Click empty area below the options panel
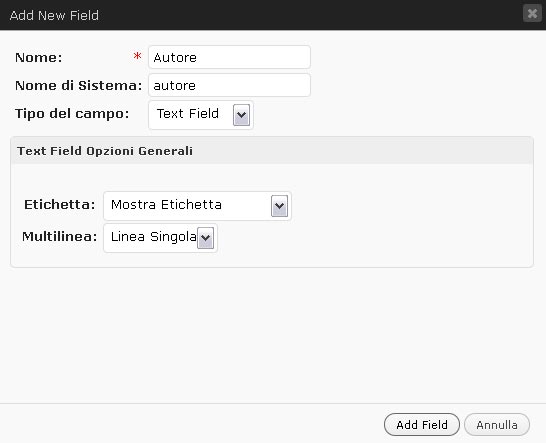The height and width of the screenshot is (443, 546). tap(272, 334)
